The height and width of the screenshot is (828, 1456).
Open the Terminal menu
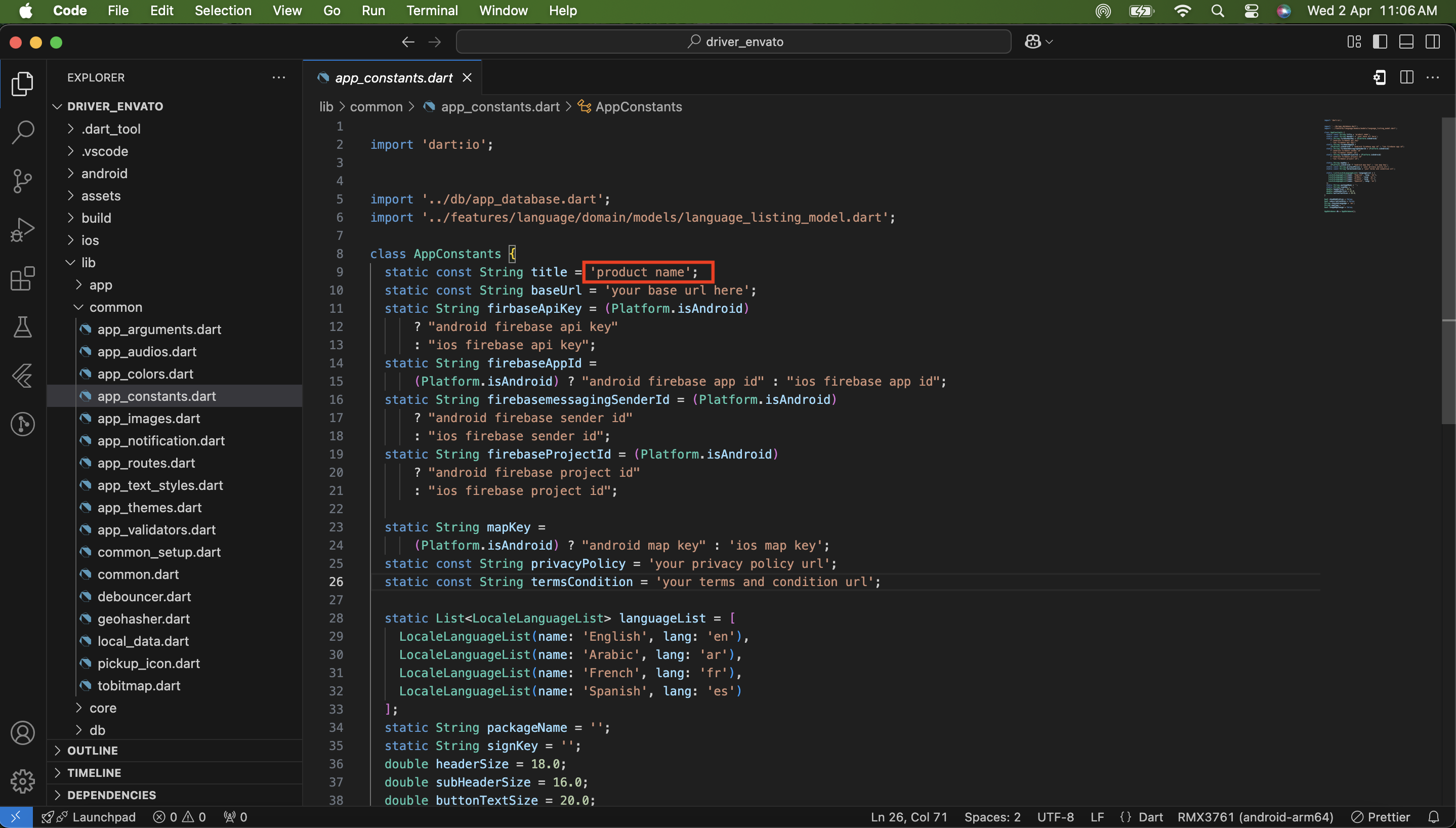click(432, 11)
